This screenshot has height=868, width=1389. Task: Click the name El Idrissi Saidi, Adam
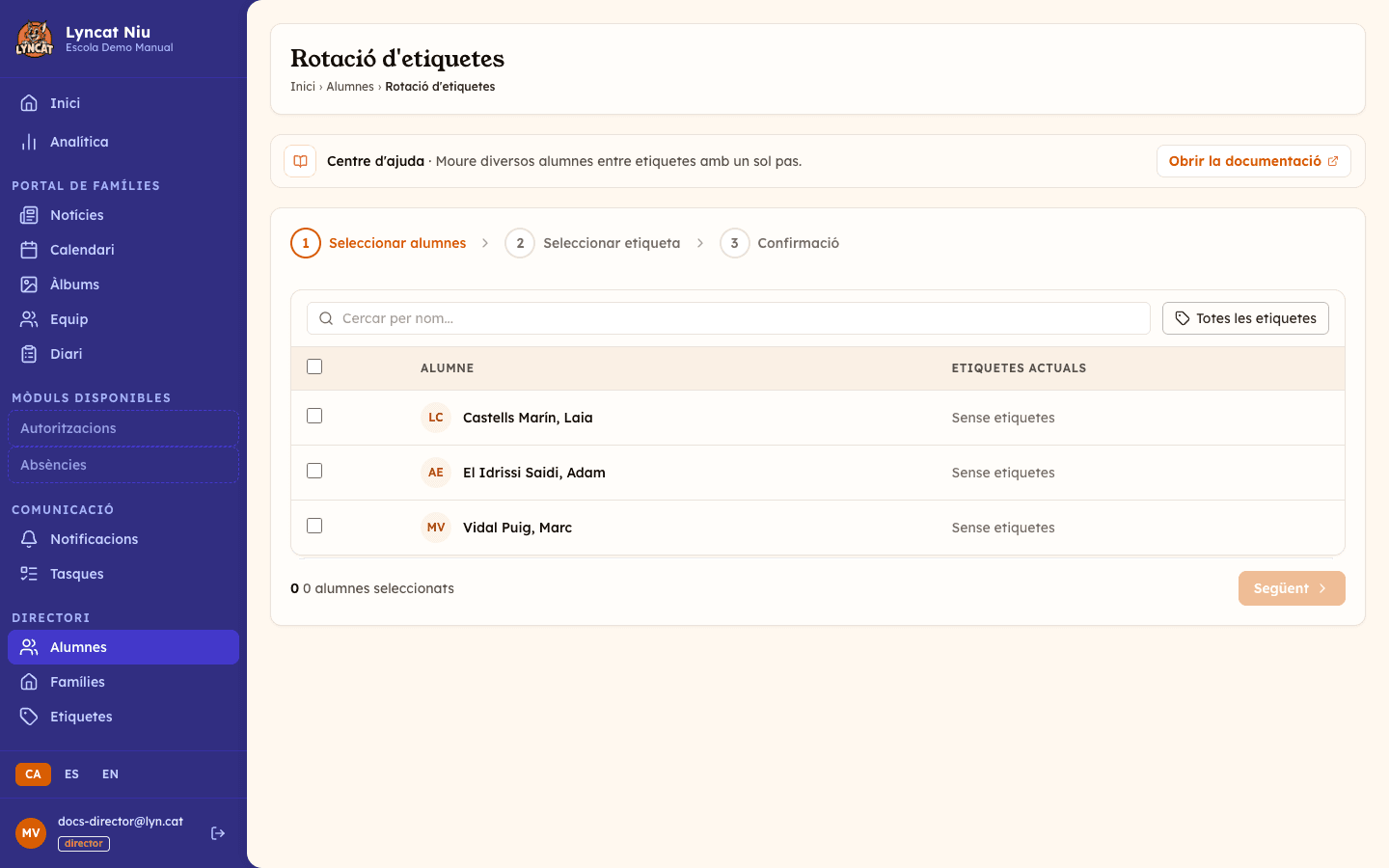coord(534,473)
